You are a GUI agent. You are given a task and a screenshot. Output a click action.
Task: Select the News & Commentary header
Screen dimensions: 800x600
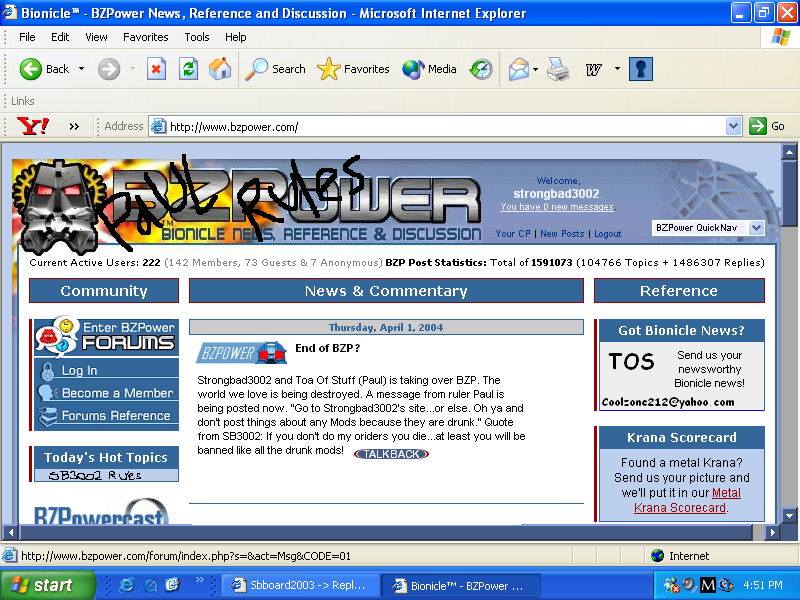point(386,291)
